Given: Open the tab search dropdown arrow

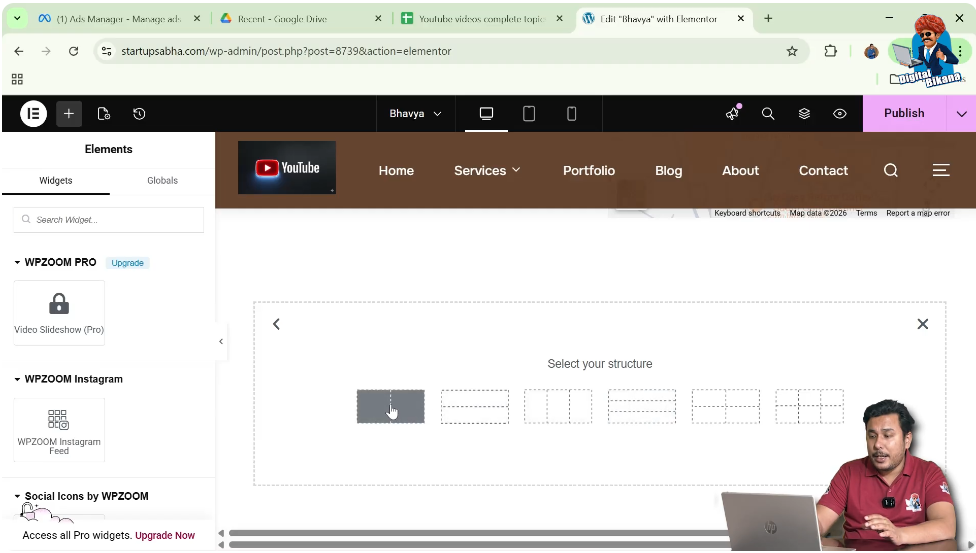Looking at the screenshot, I should tap(17, 19).
